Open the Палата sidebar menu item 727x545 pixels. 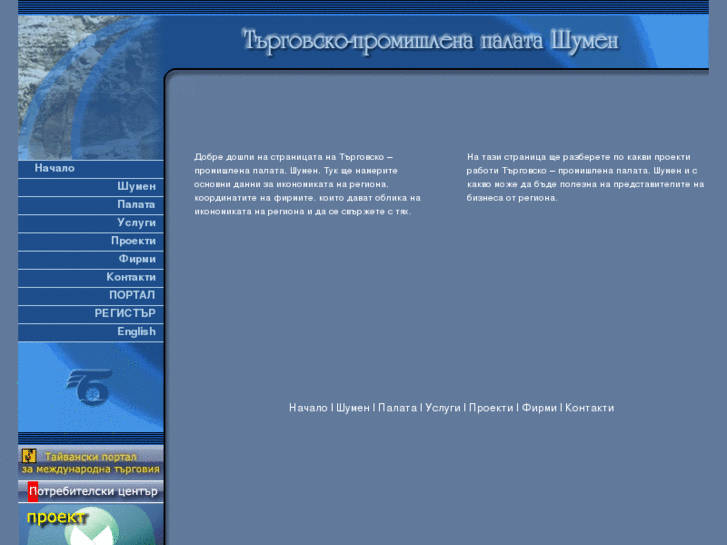coord(91,205)
